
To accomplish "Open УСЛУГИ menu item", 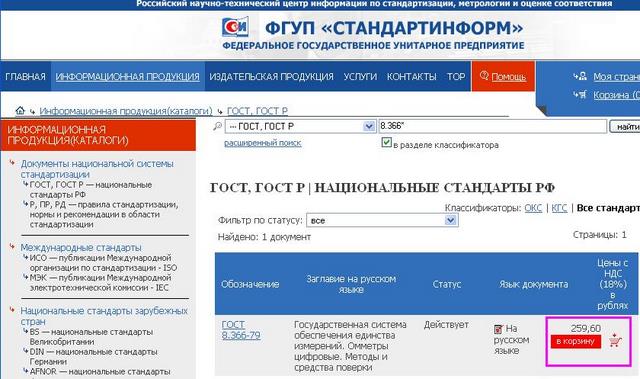I will point(360,76).
